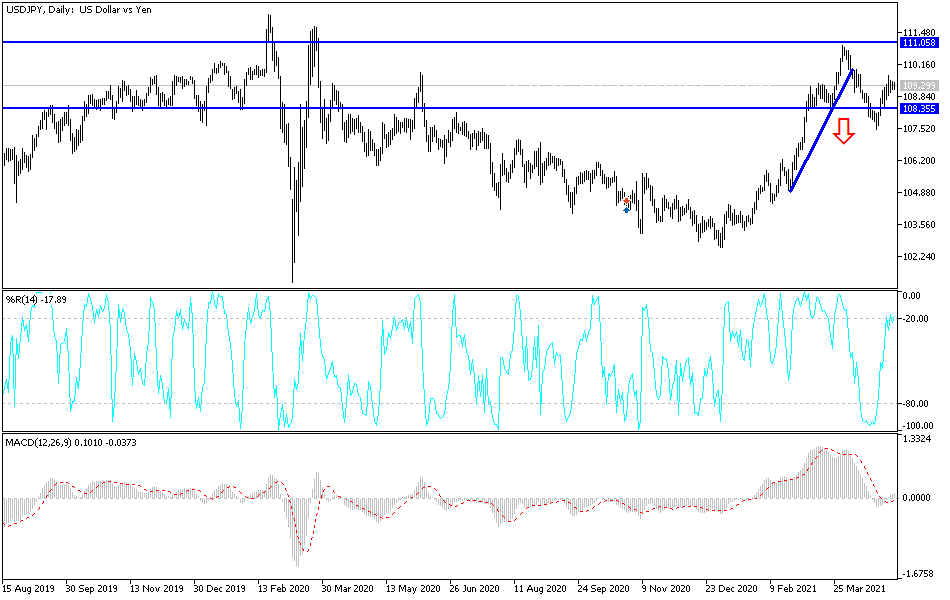
Task: Click the 15 Aug 2019 date label
Action: 30,587
